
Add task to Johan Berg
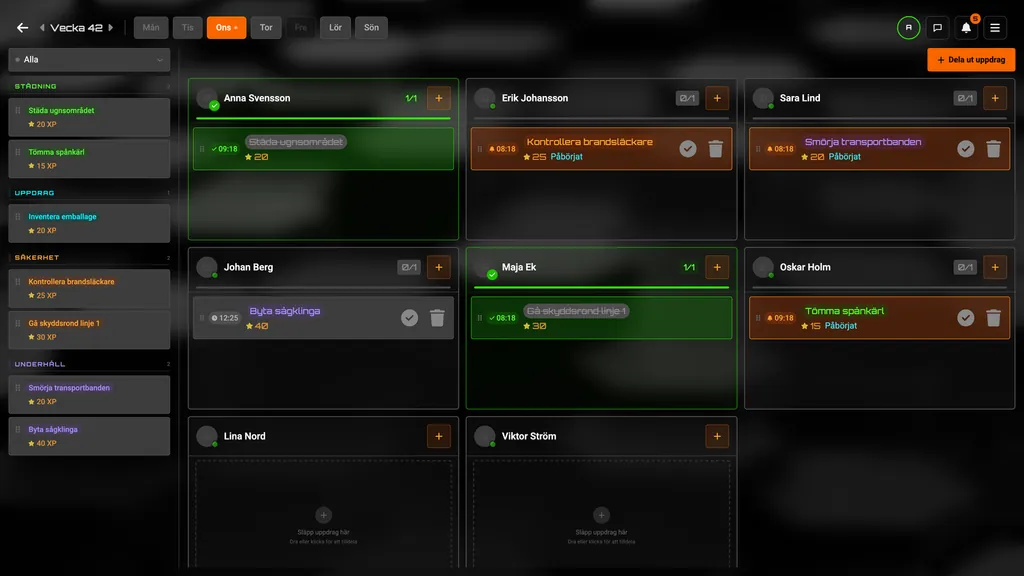click(439, 267)
